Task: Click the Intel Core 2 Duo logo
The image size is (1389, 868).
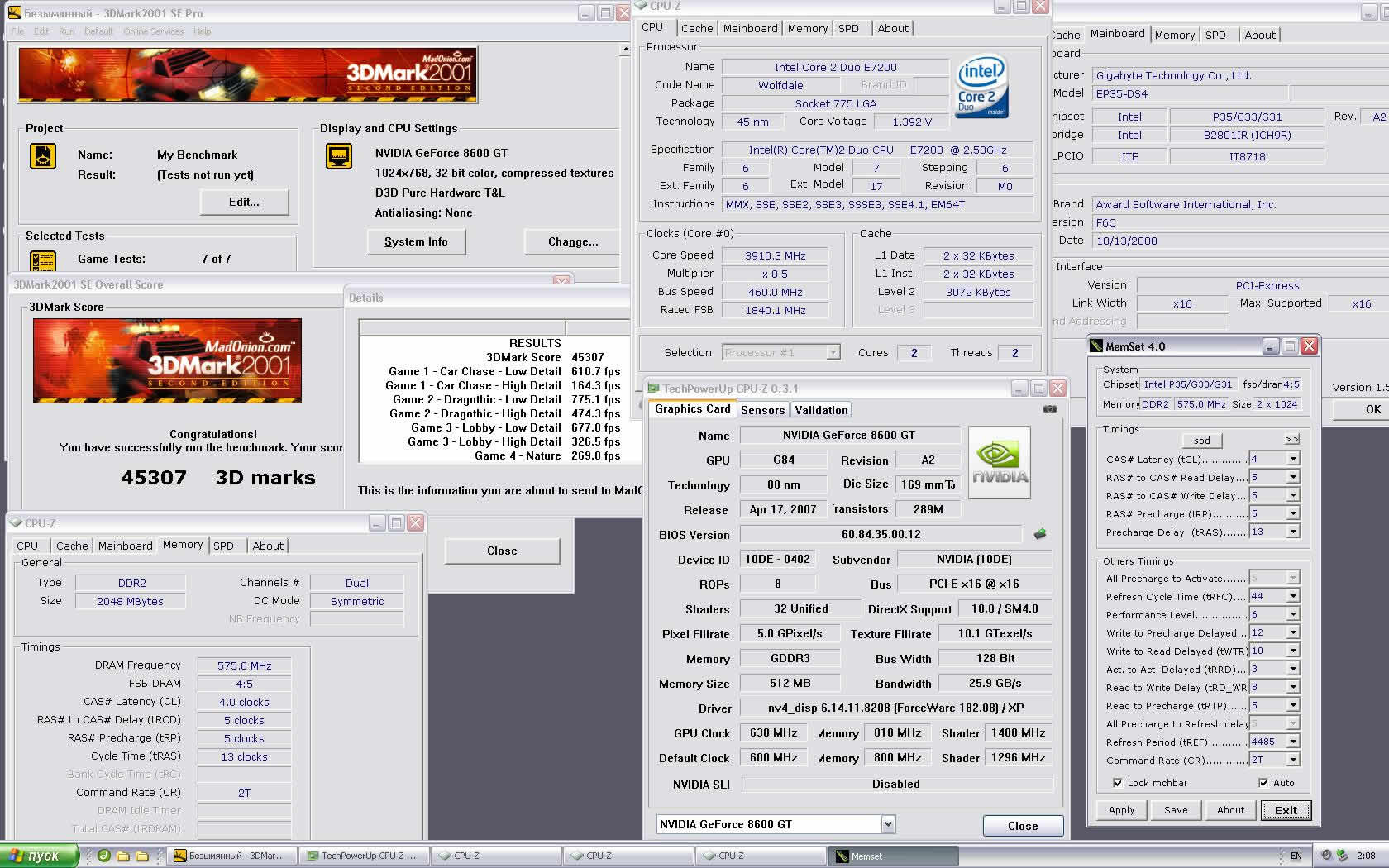Action: 981,87
